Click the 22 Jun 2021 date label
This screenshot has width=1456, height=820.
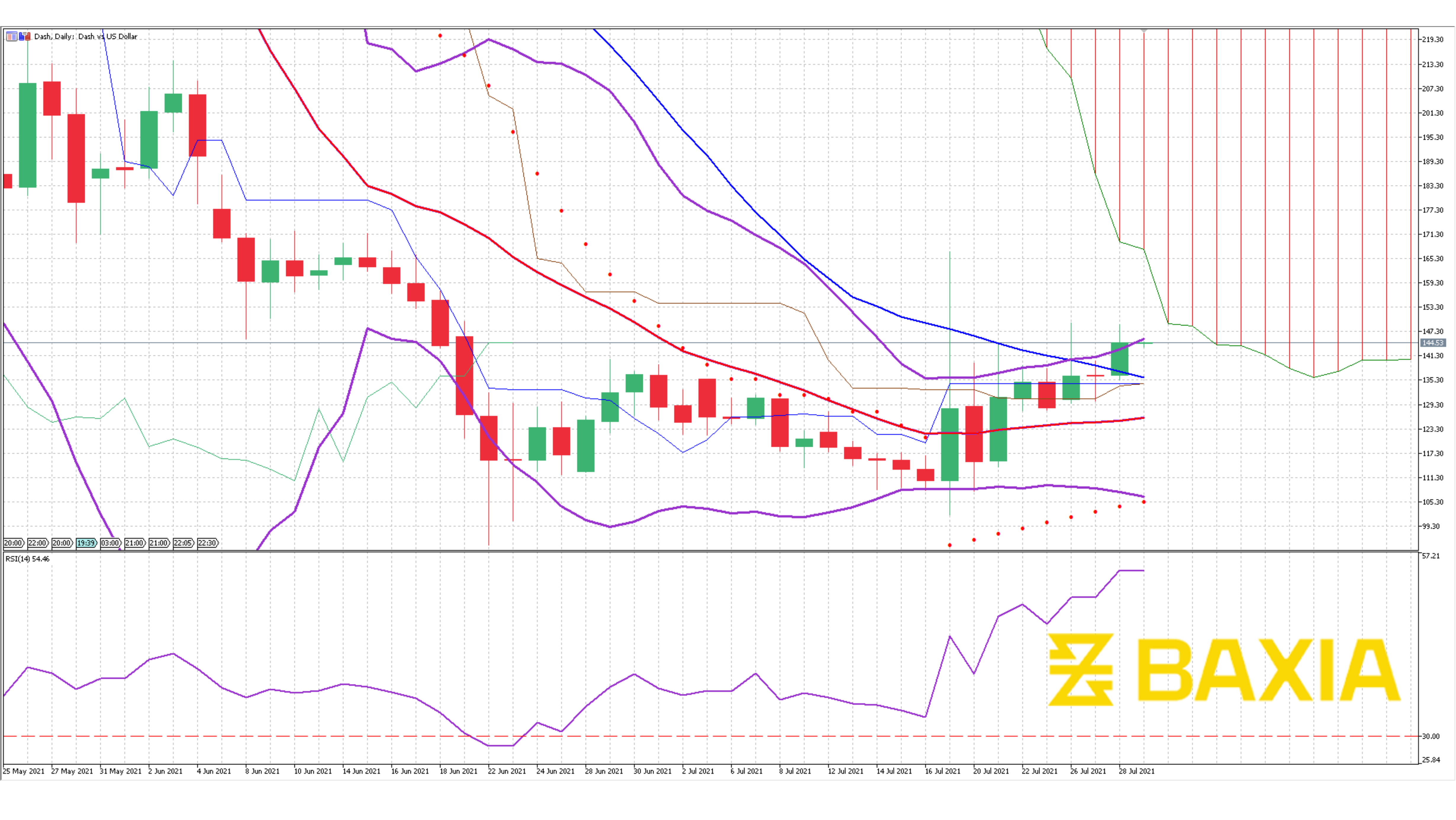tap(506, 771)
